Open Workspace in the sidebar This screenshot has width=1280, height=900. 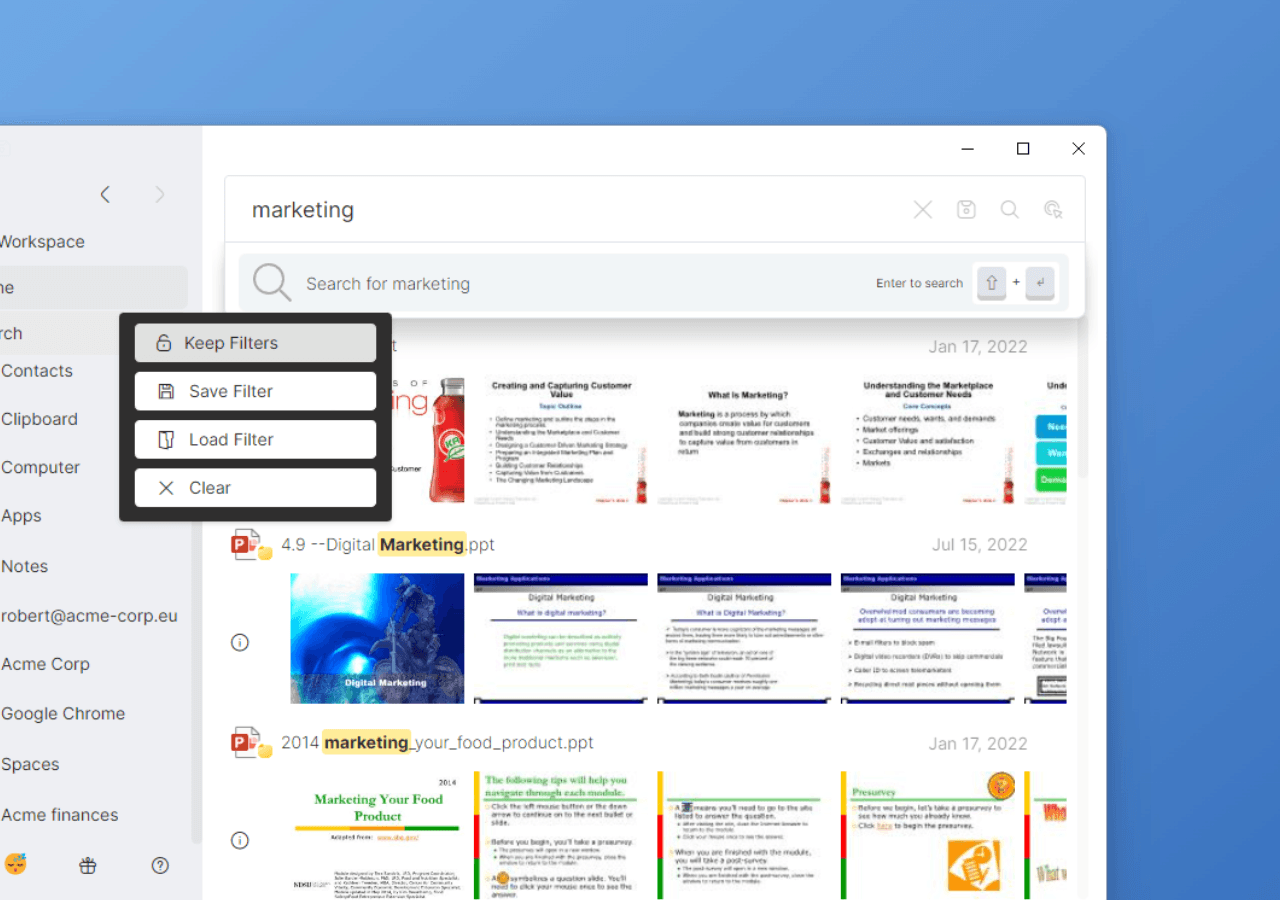point(42,242)
